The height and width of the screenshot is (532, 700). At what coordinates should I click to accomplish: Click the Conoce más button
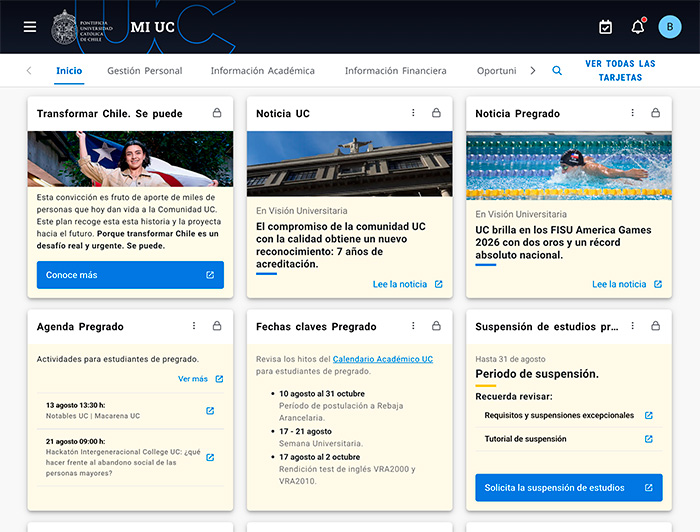click(x=130, y=275)
